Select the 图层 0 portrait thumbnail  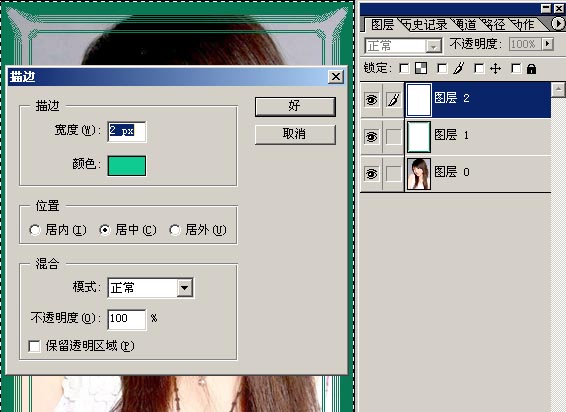419,174
